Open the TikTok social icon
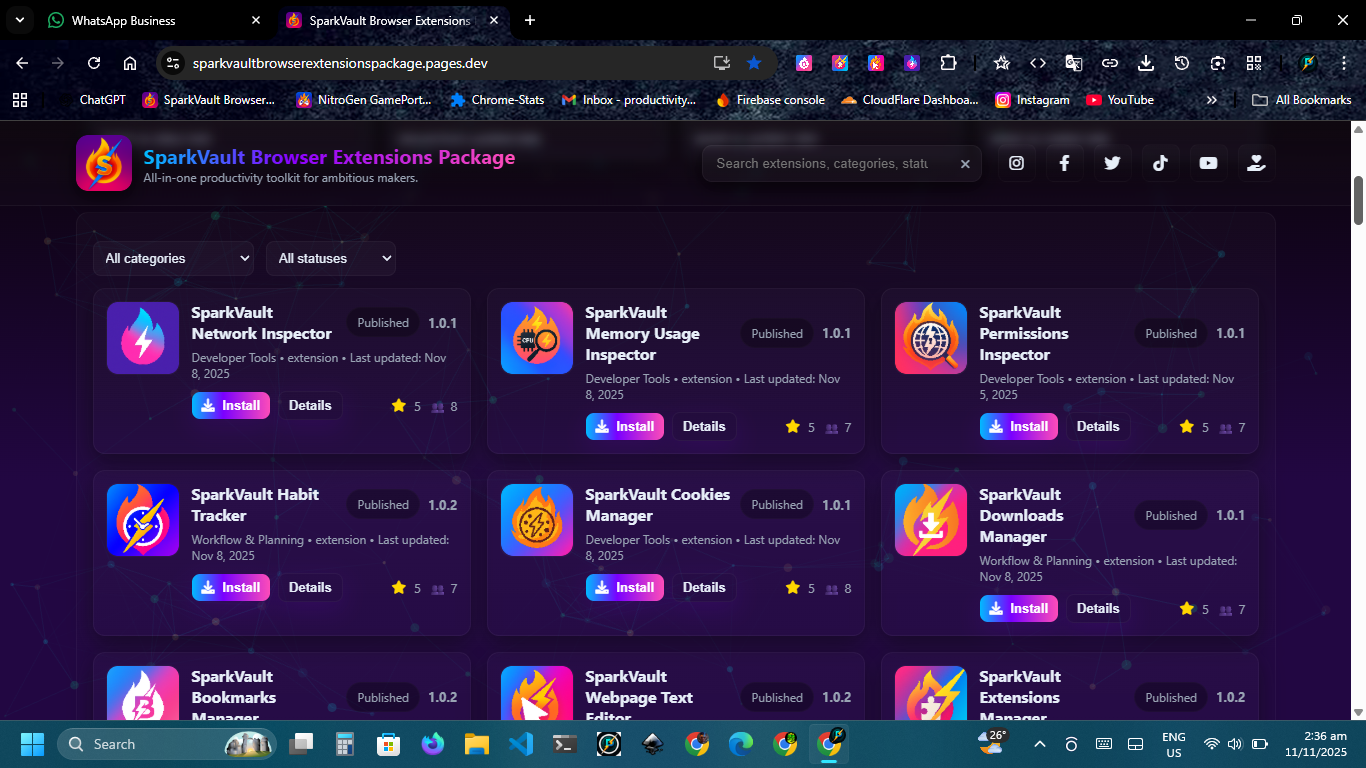Screen dimensions: 1366x768 pyautogui.click(x=1160, y=162)
